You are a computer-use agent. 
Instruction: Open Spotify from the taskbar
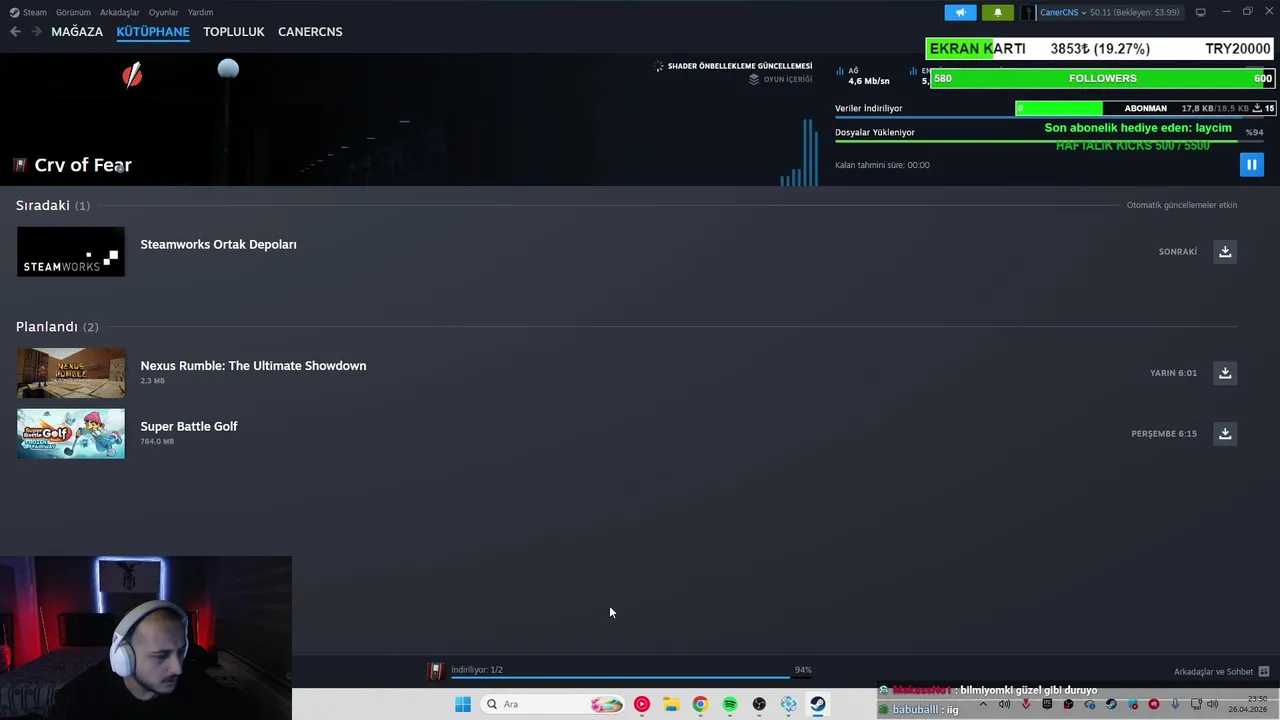point(730,704)
